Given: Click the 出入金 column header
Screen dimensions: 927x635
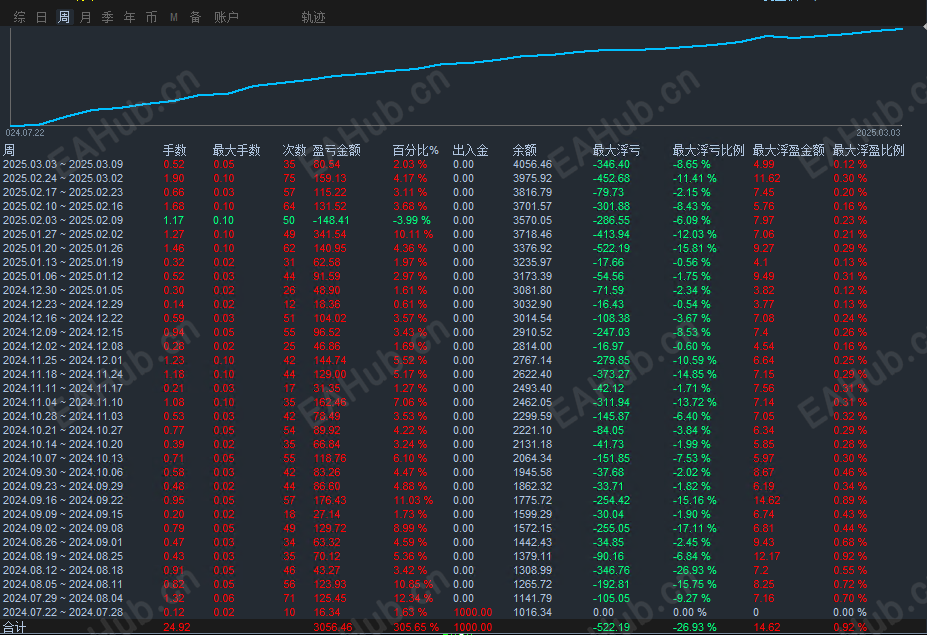Looking at the screenshot, I should coord(471,150).
